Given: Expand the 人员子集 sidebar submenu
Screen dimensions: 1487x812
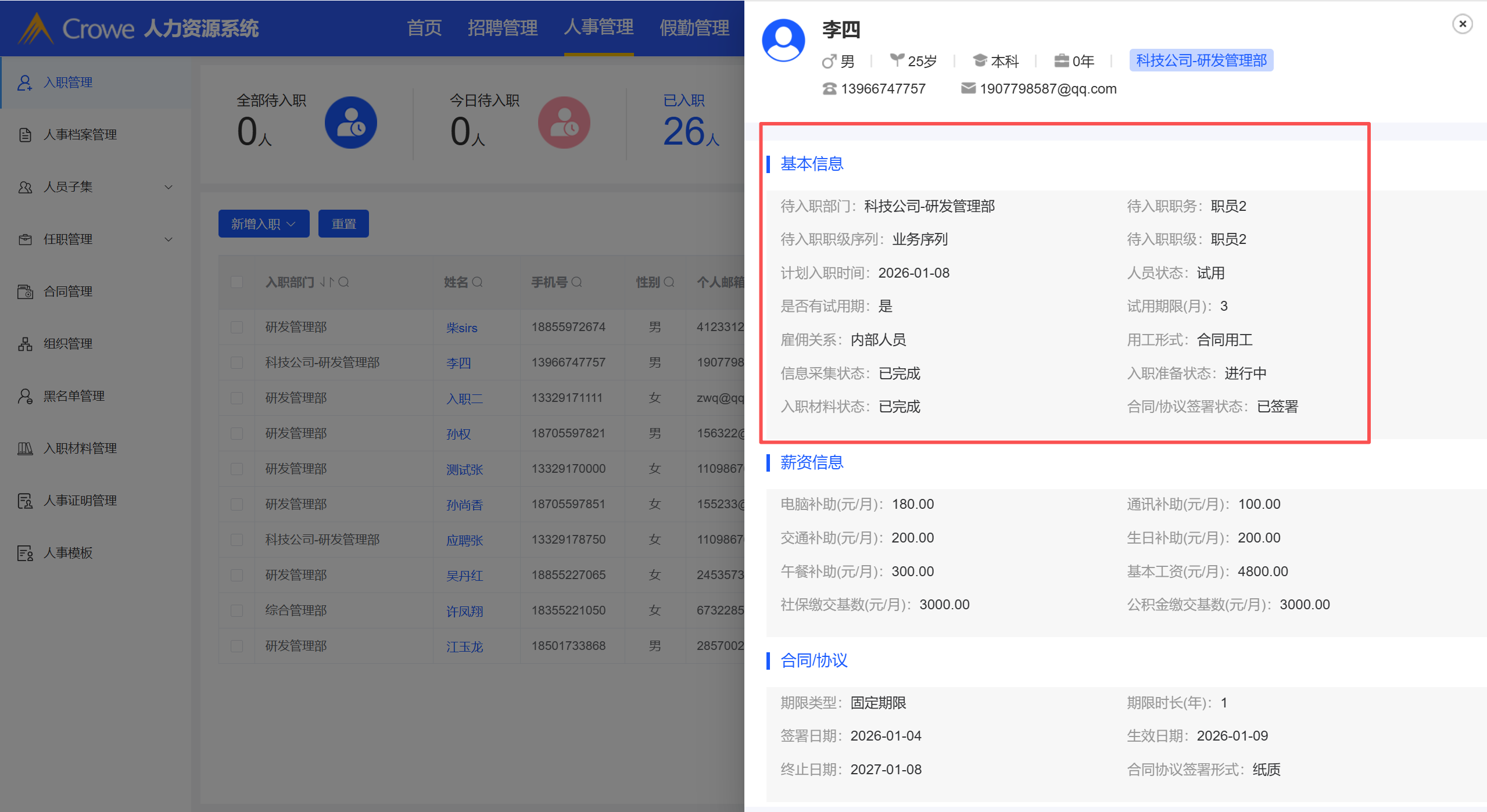Looking at the screenshot, I should (x=169, y=187).
